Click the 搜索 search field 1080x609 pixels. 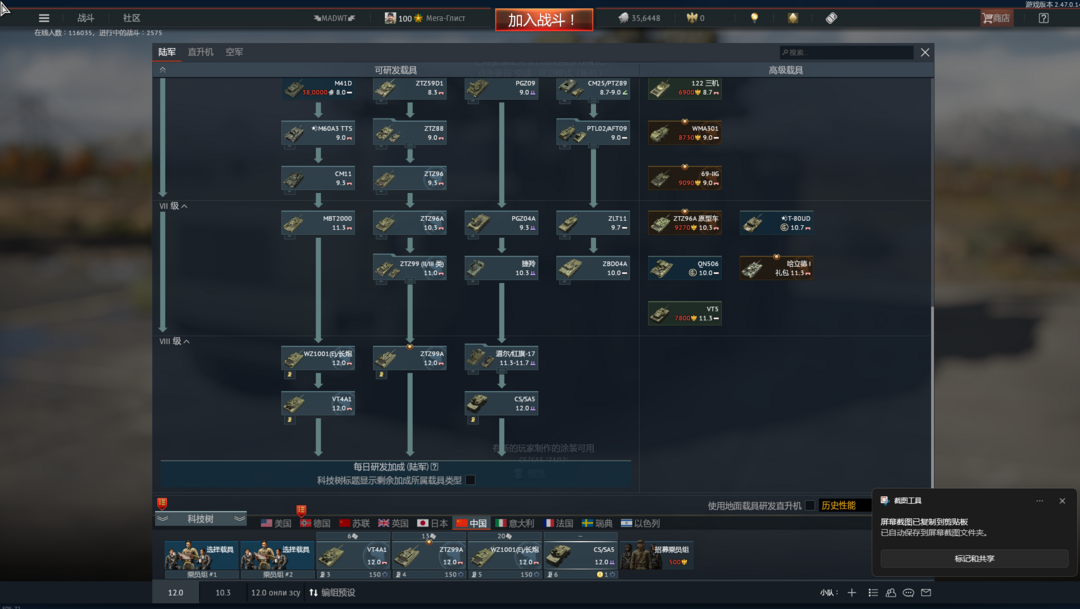point(847,52)
